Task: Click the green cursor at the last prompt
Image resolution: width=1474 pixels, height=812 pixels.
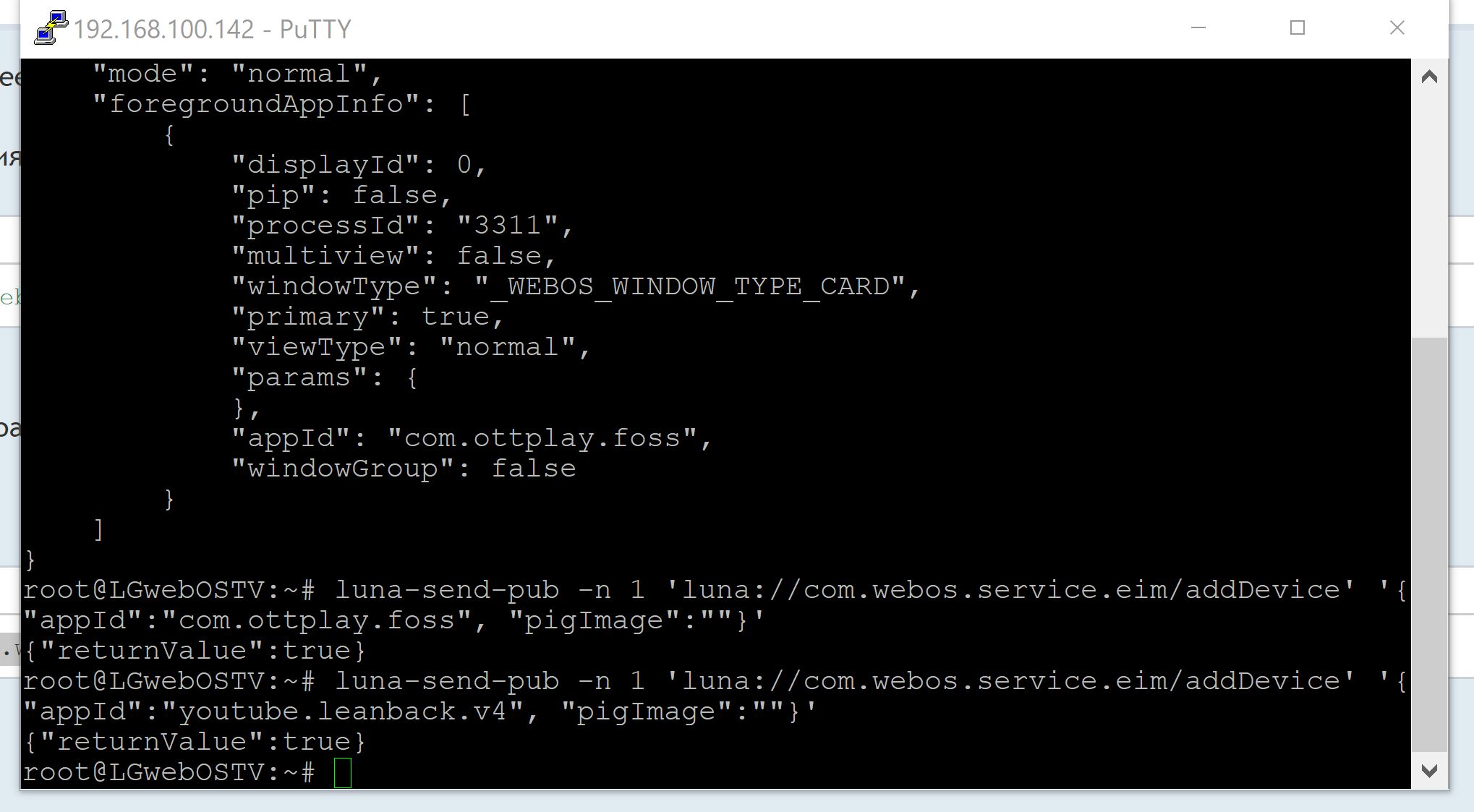Action: [343, 772]
